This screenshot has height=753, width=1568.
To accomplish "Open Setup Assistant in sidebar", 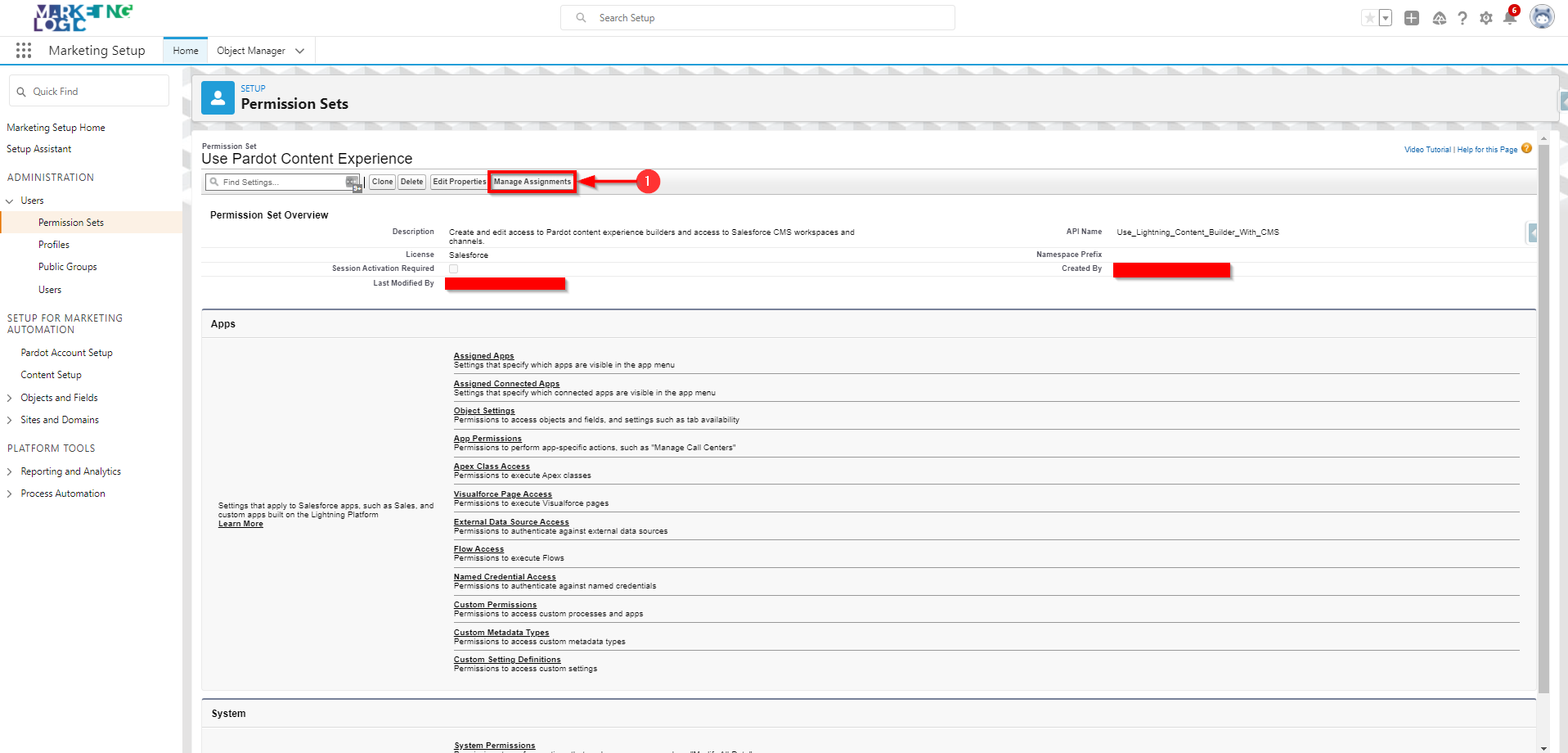I will (39, 149).
